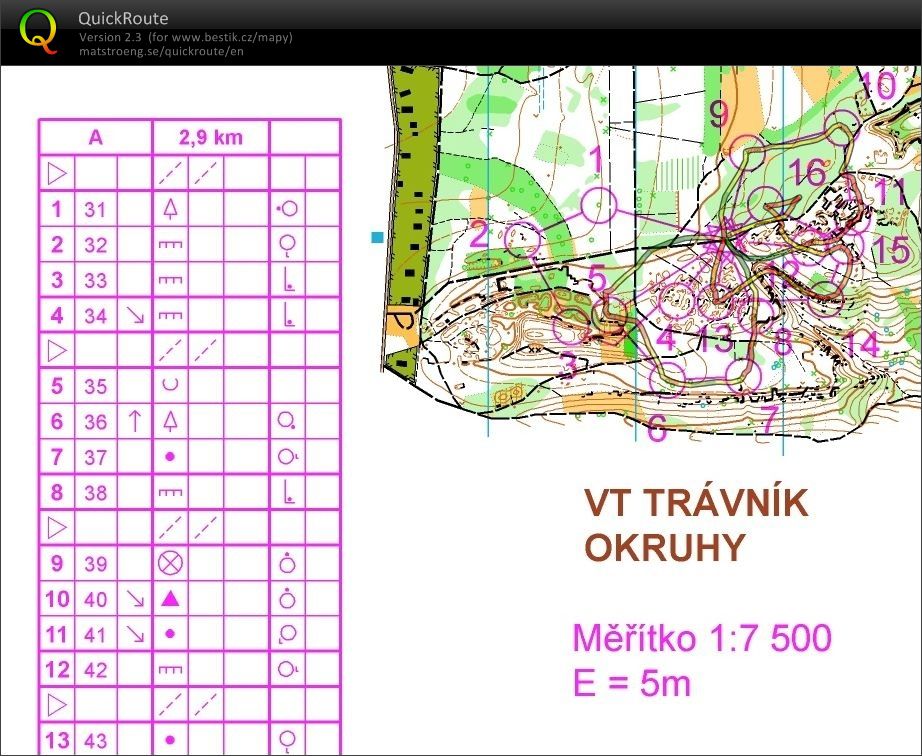Click the foot-of-cliff symbol in row 3
922x756 pixels.
pos(288,280)
